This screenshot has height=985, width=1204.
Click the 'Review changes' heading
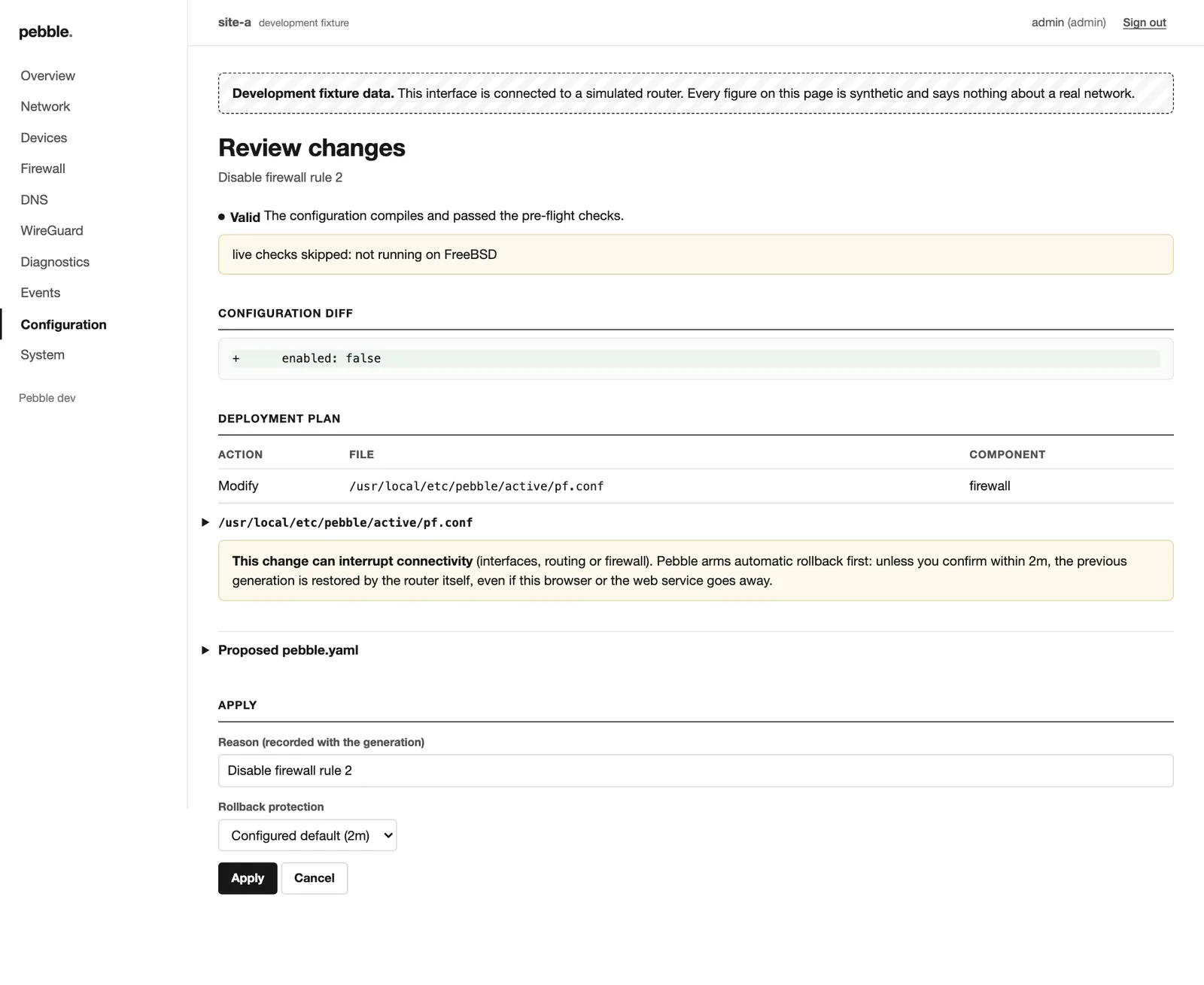pyautogui.click(x=312, y=147)
